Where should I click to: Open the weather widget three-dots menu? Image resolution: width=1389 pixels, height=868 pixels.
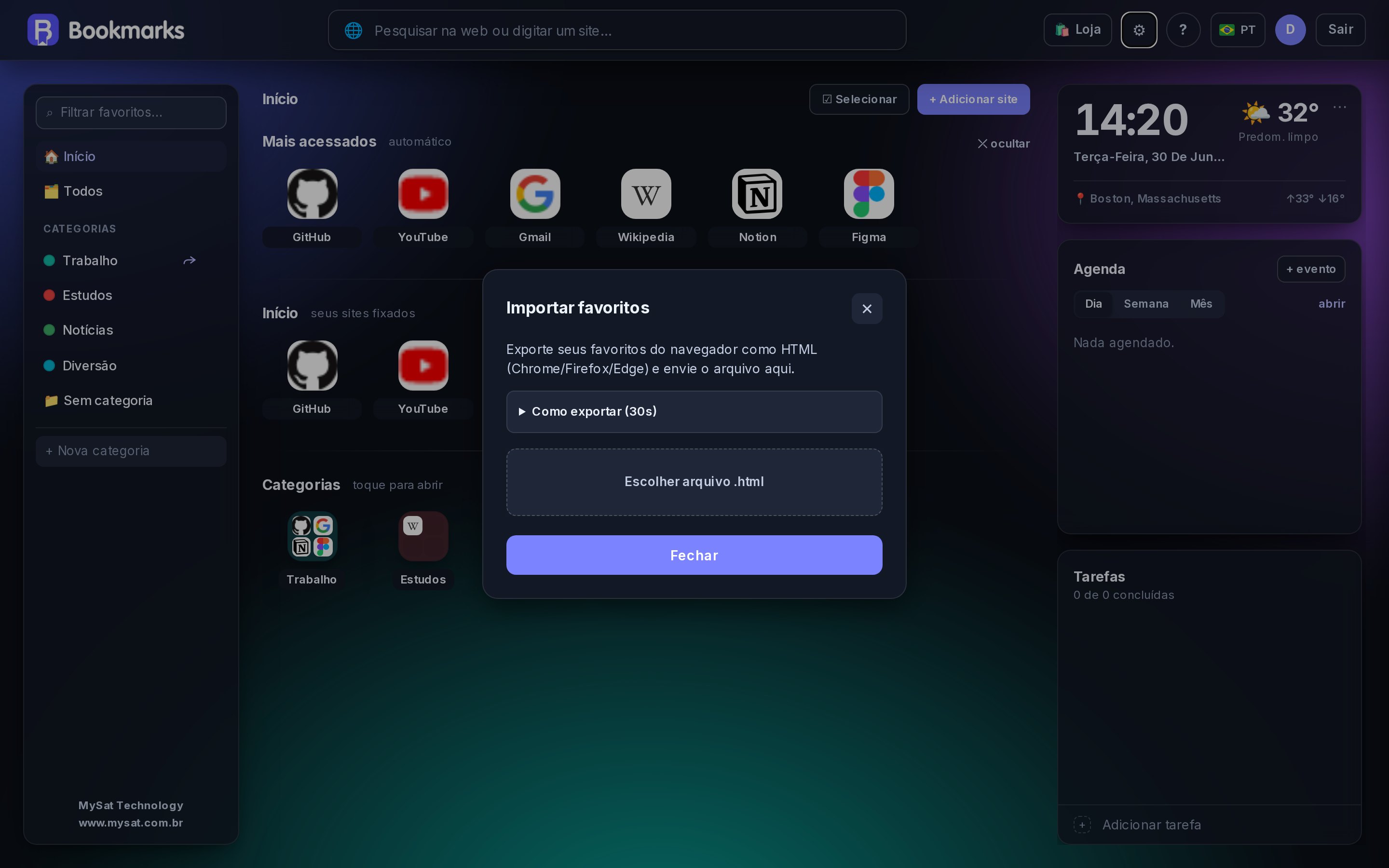click(x=1340, y=108)
